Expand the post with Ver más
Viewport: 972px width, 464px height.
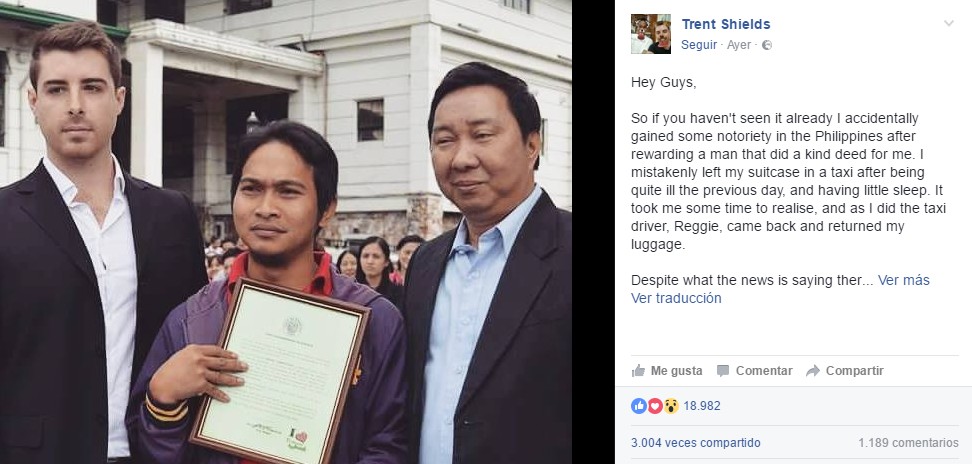coord(904,280)
